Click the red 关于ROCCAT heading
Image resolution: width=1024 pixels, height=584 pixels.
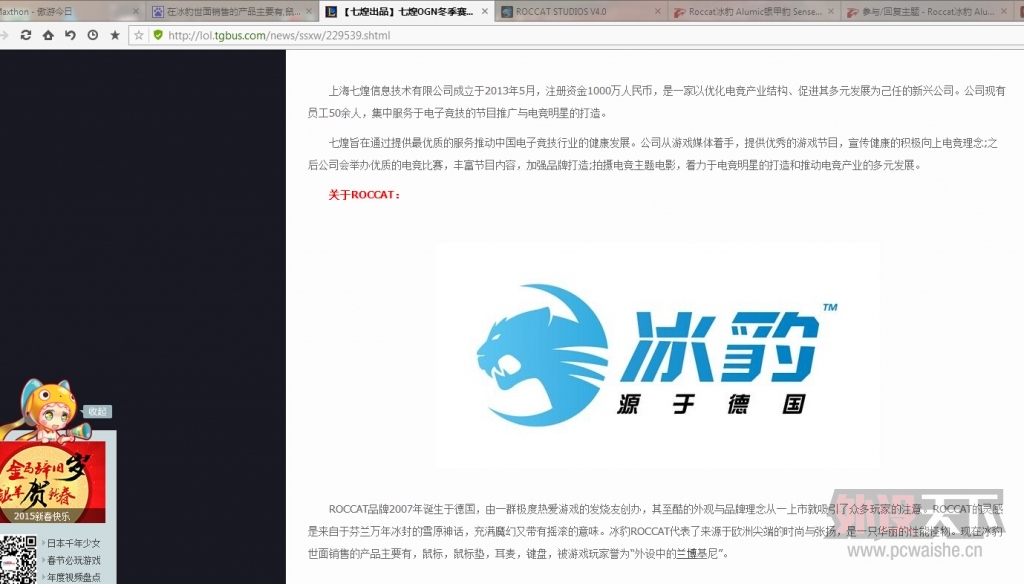tap(364, 195)
